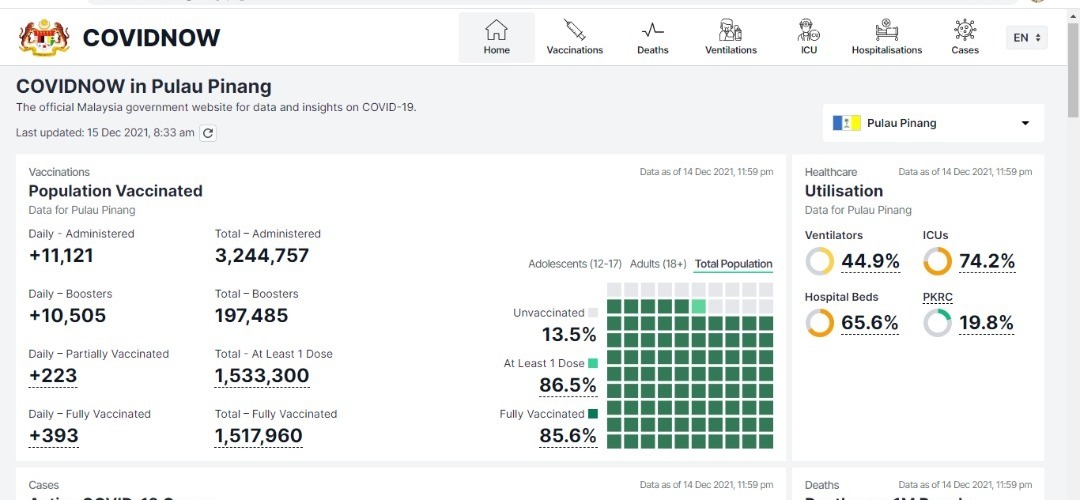
Task: Select the Total Population tab
Action: tap(734, 264)
